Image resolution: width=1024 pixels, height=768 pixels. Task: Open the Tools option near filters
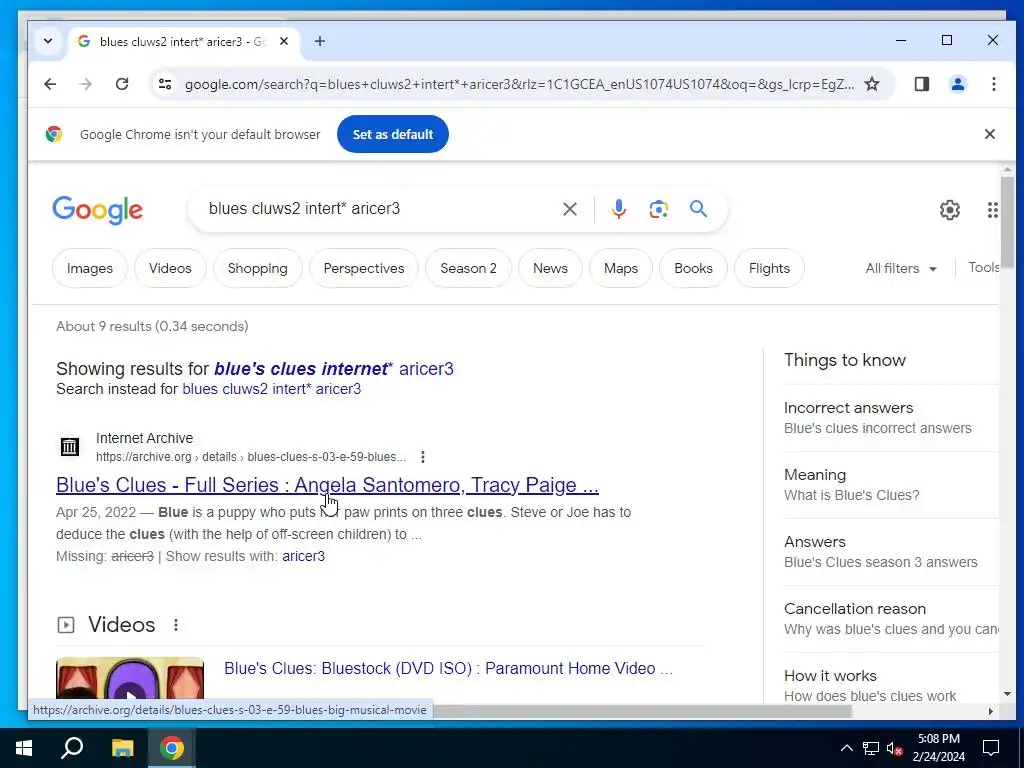(x=983, y=268)
